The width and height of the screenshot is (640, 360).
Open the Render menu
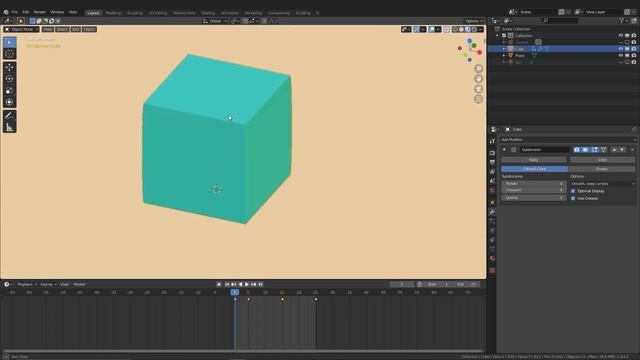pos(40,12)
